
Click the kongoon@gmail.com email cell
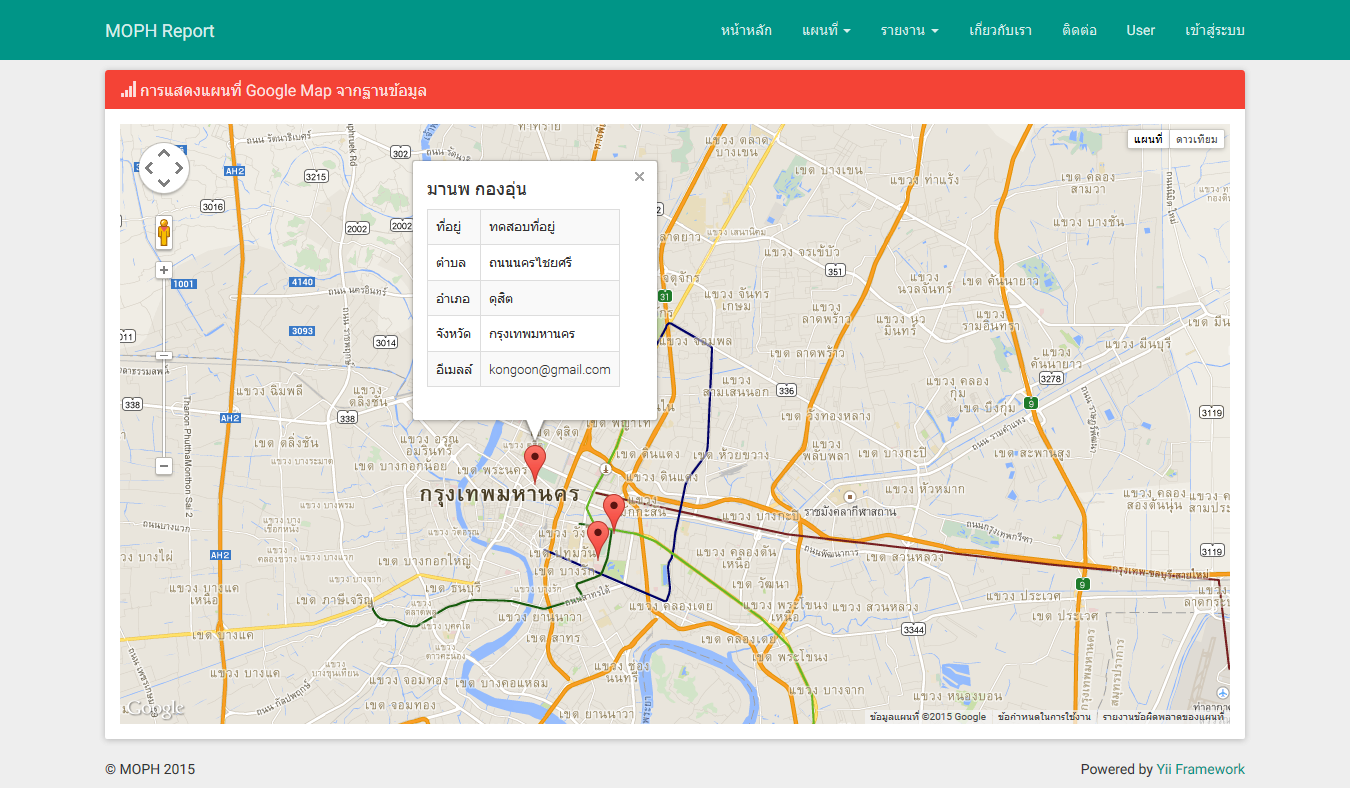[x=550, y=369]
